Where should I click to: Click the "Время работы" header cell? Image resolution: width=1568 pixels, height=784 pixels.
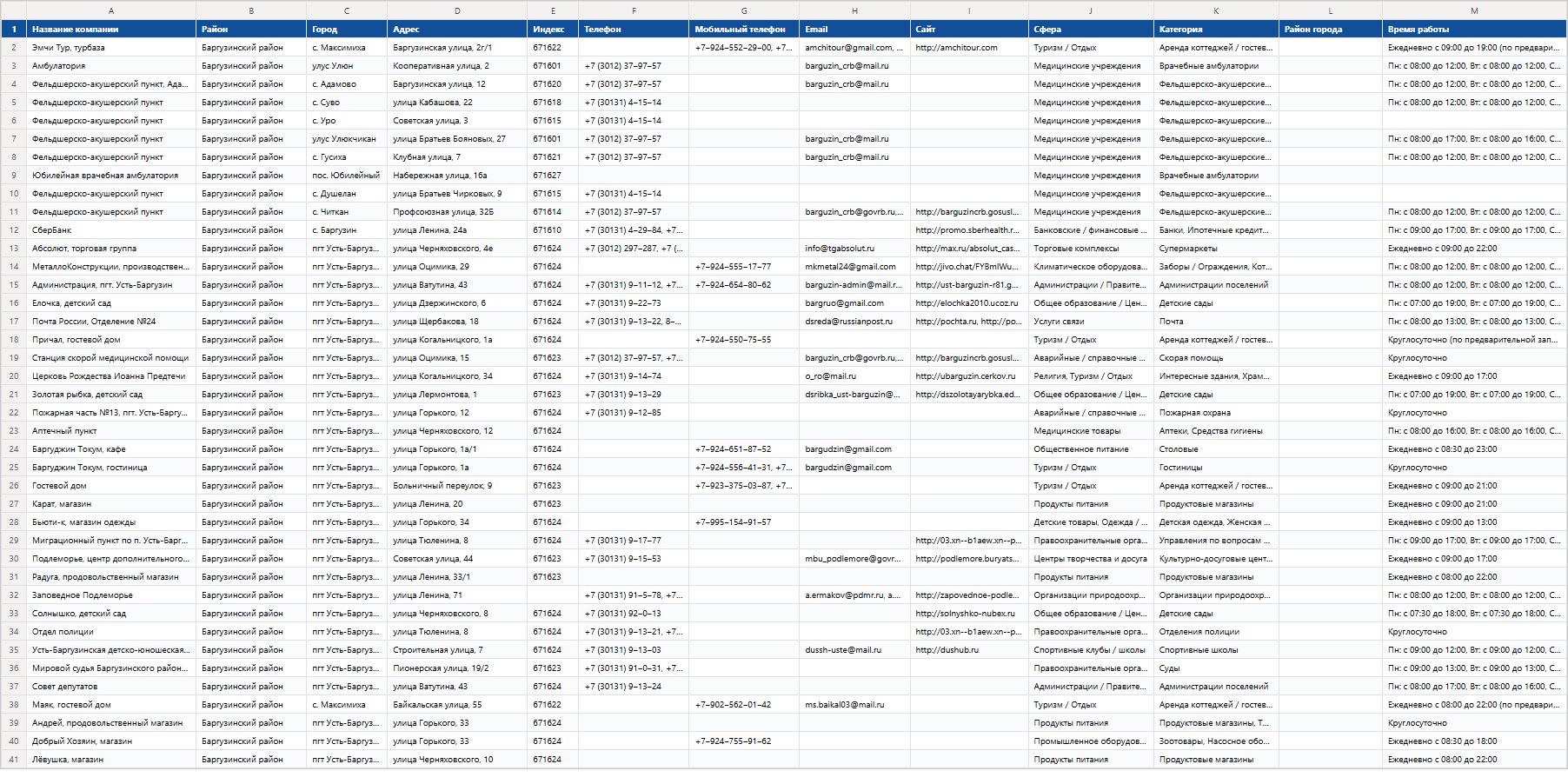(1474, 29)
